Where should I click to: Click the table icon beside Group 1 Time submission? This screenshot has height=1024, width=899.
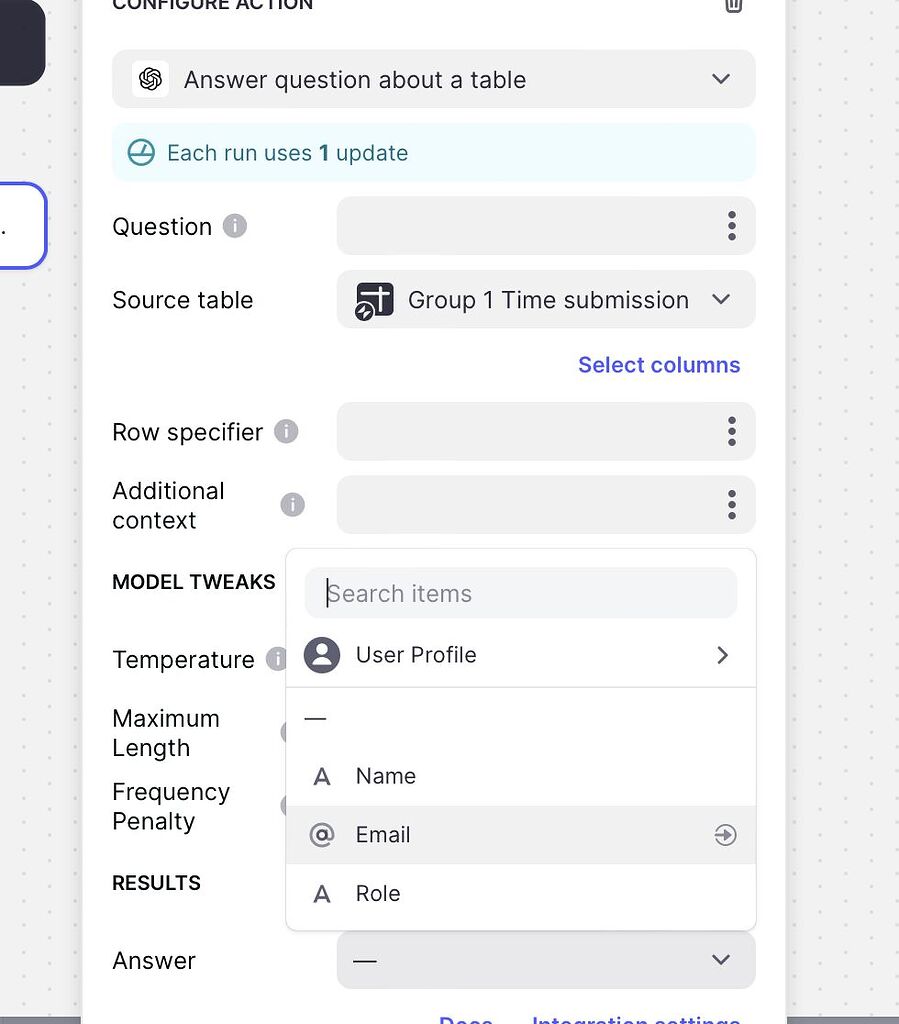tap(372, 299)
